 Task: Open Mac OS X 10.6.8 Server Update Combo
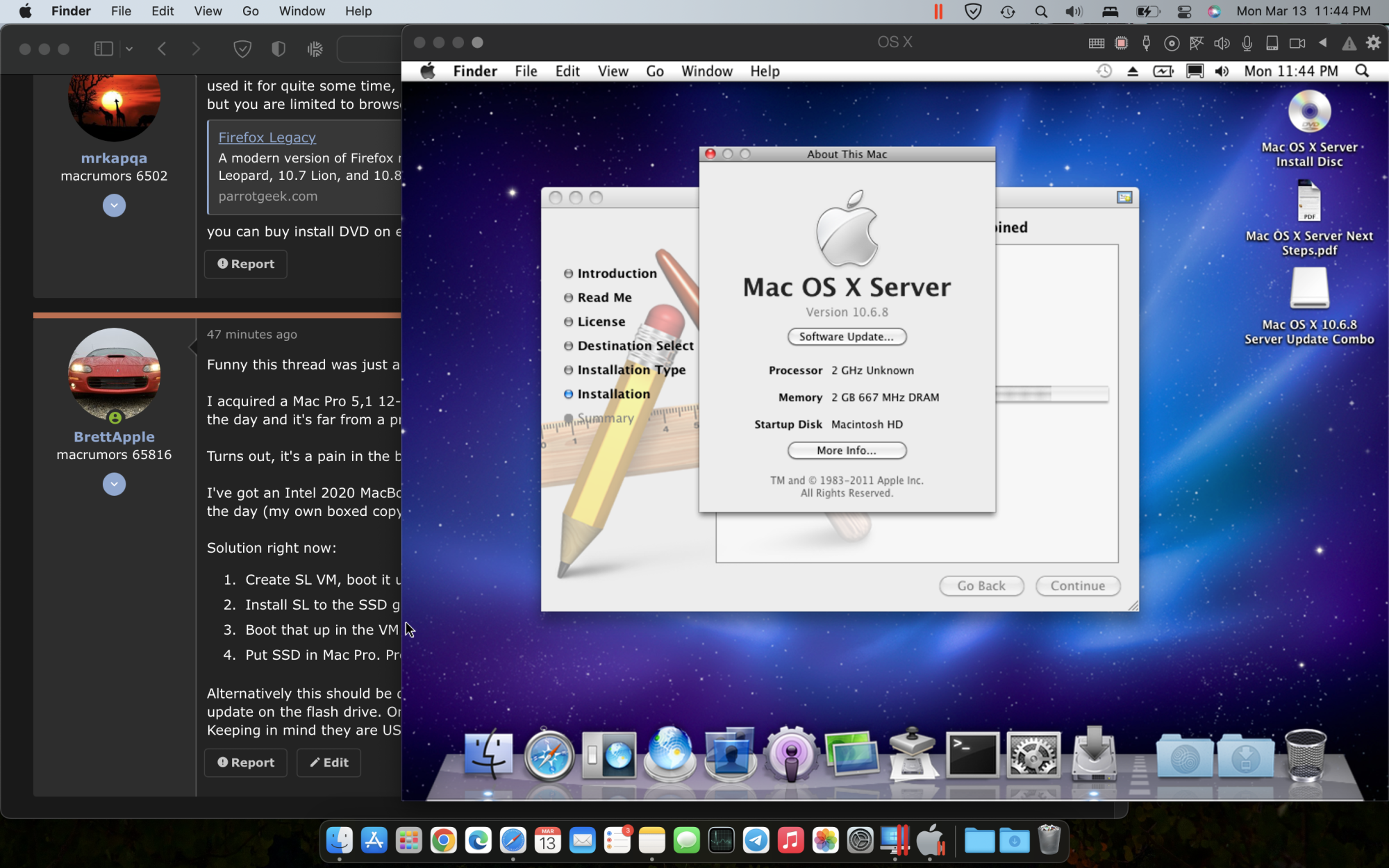click(1309, 288)
